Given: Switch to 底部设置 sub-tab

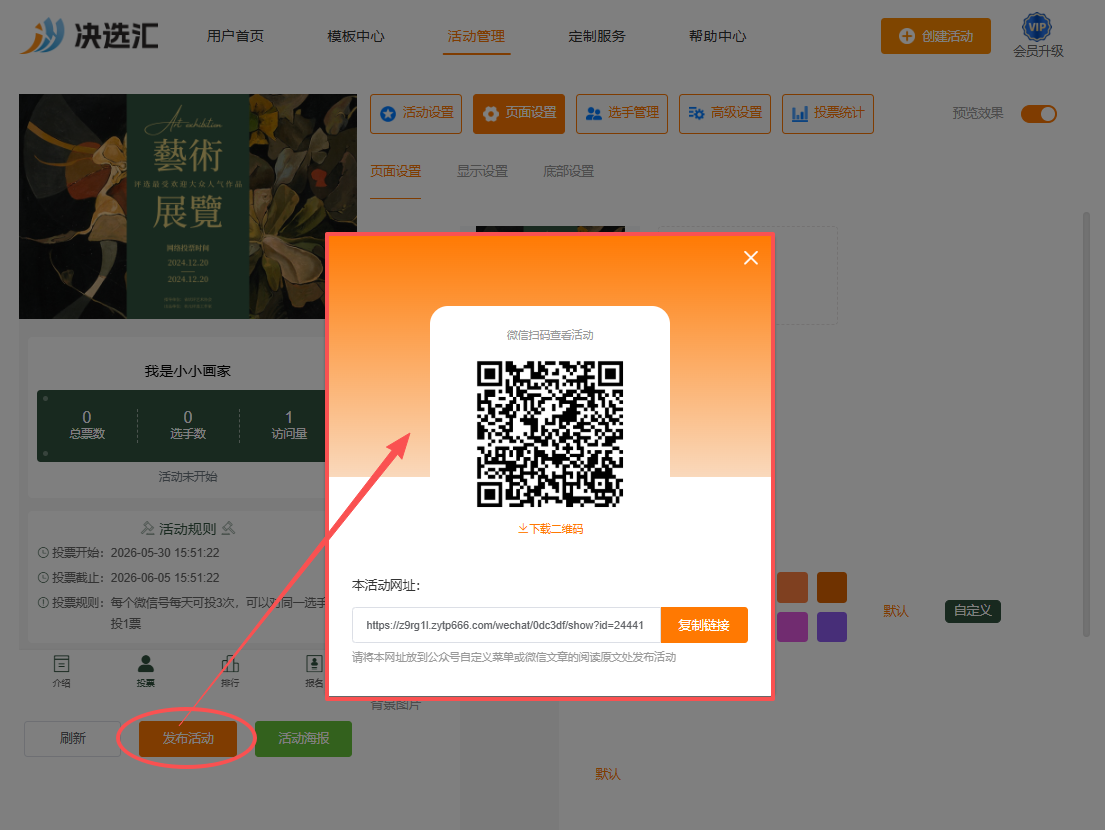Looking at the screenshot, I should [569, 171].
